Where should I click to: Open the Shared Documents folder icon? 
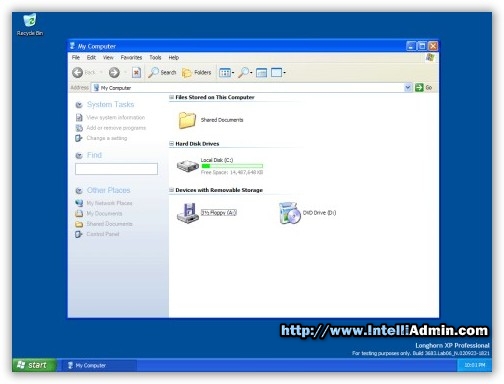[187, 120]
